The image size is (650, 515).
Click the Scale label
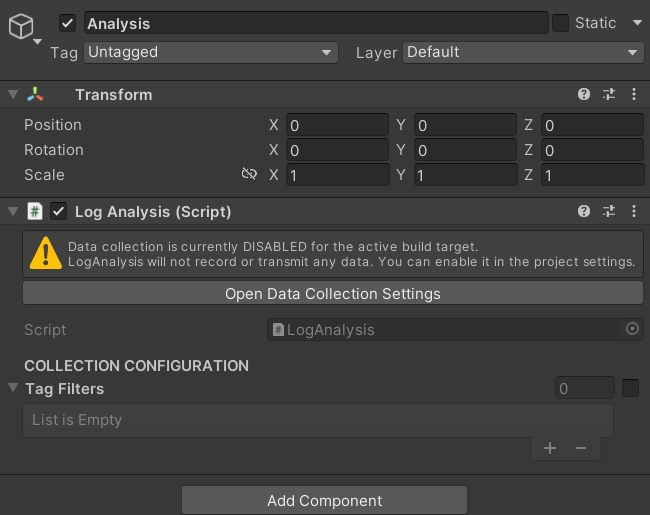click(x=44, y=175)
